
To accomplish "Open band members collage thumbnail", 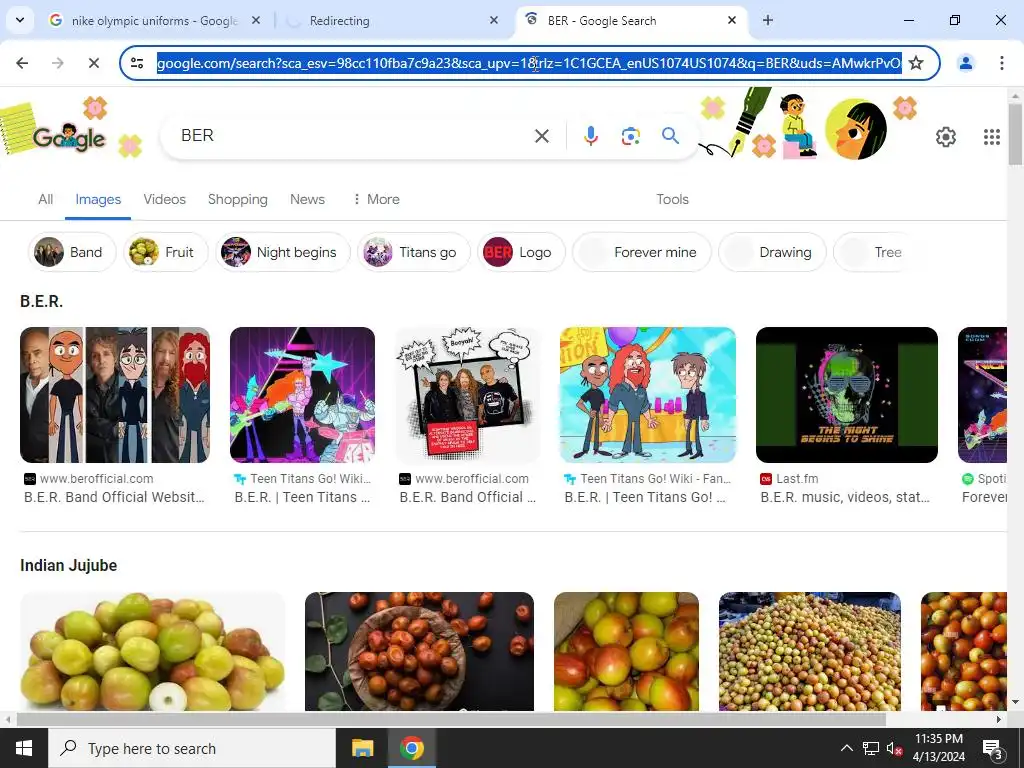I will point(115,395).
